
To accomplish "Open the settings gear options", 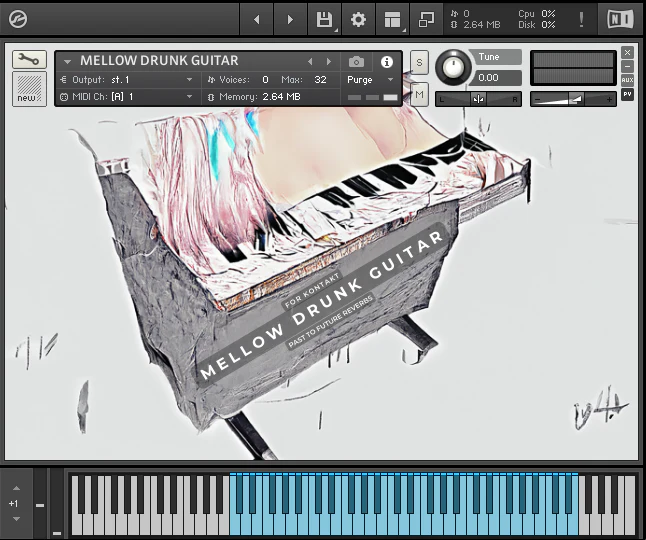I will click(x=358, y=19).
